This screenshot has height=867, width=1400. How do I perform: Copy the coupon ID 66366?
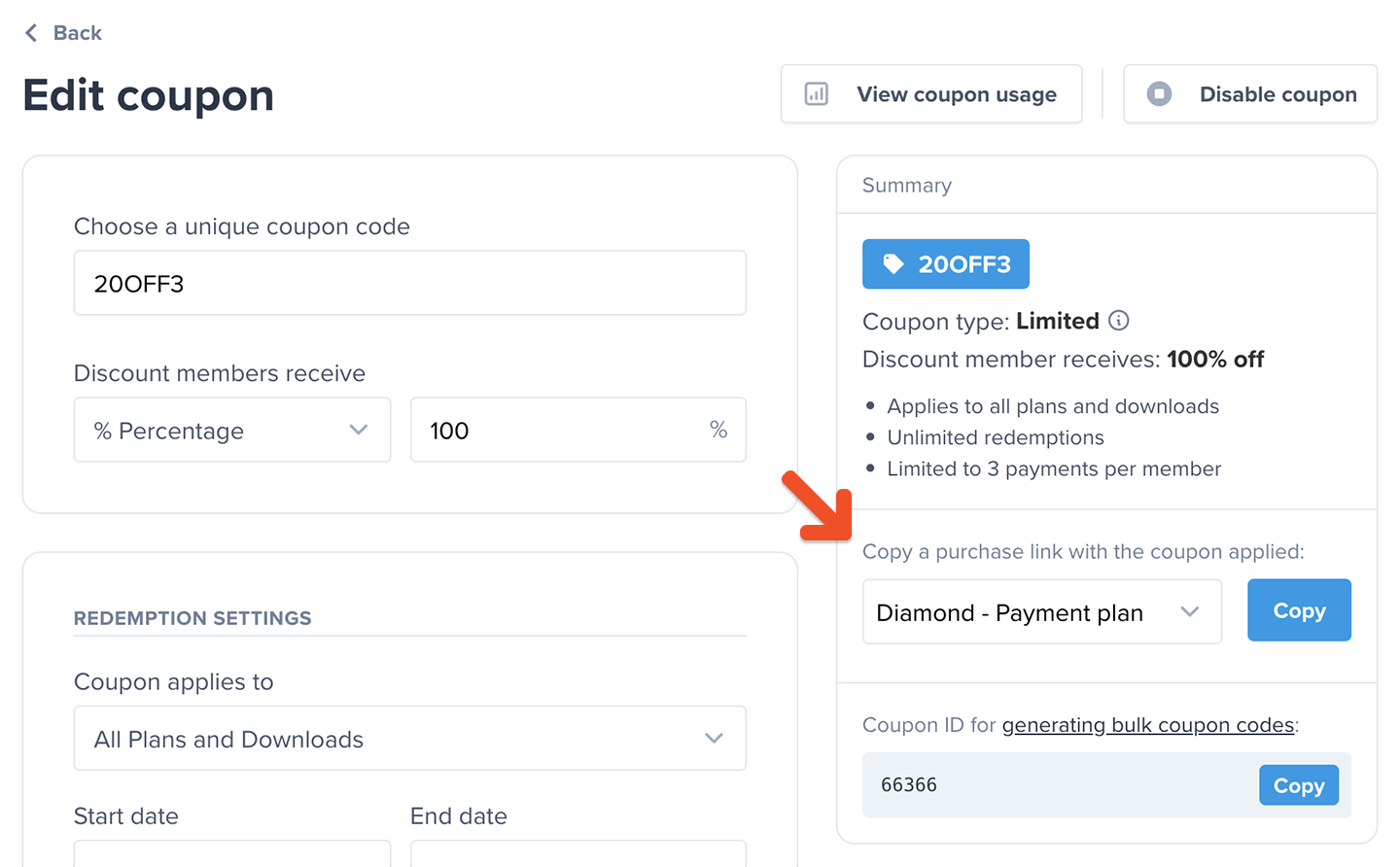pos(1299,785)
